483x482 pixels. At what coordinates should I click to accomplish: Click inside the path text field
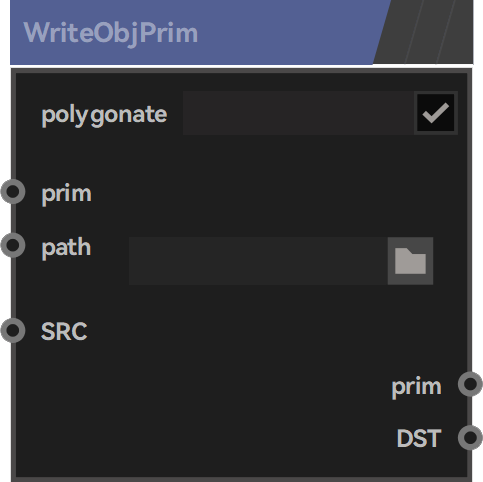coord(258,261)
